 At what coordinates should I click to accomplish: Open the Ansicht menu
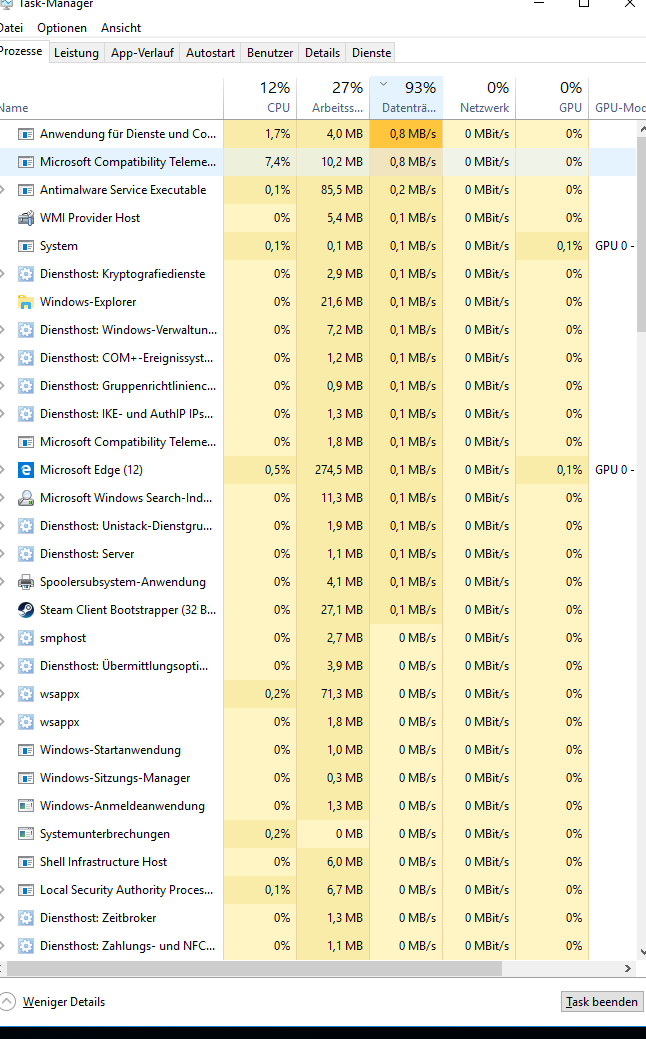pyautogui.click(x=121, y=28)
